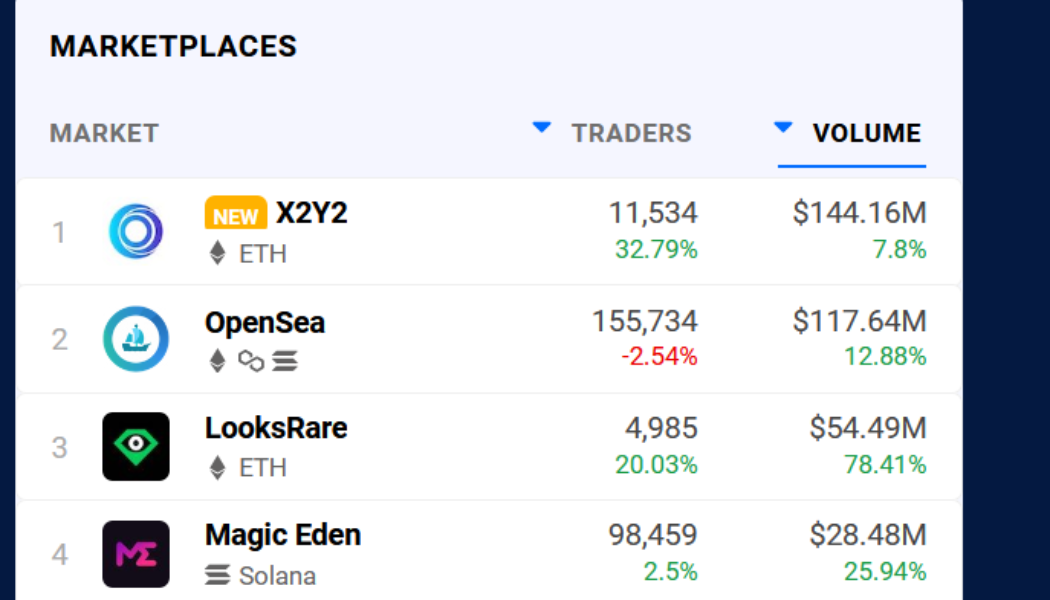Open the TRADERS sort dropdown arrow
The image size is (1050, 600).
point(540,128)
